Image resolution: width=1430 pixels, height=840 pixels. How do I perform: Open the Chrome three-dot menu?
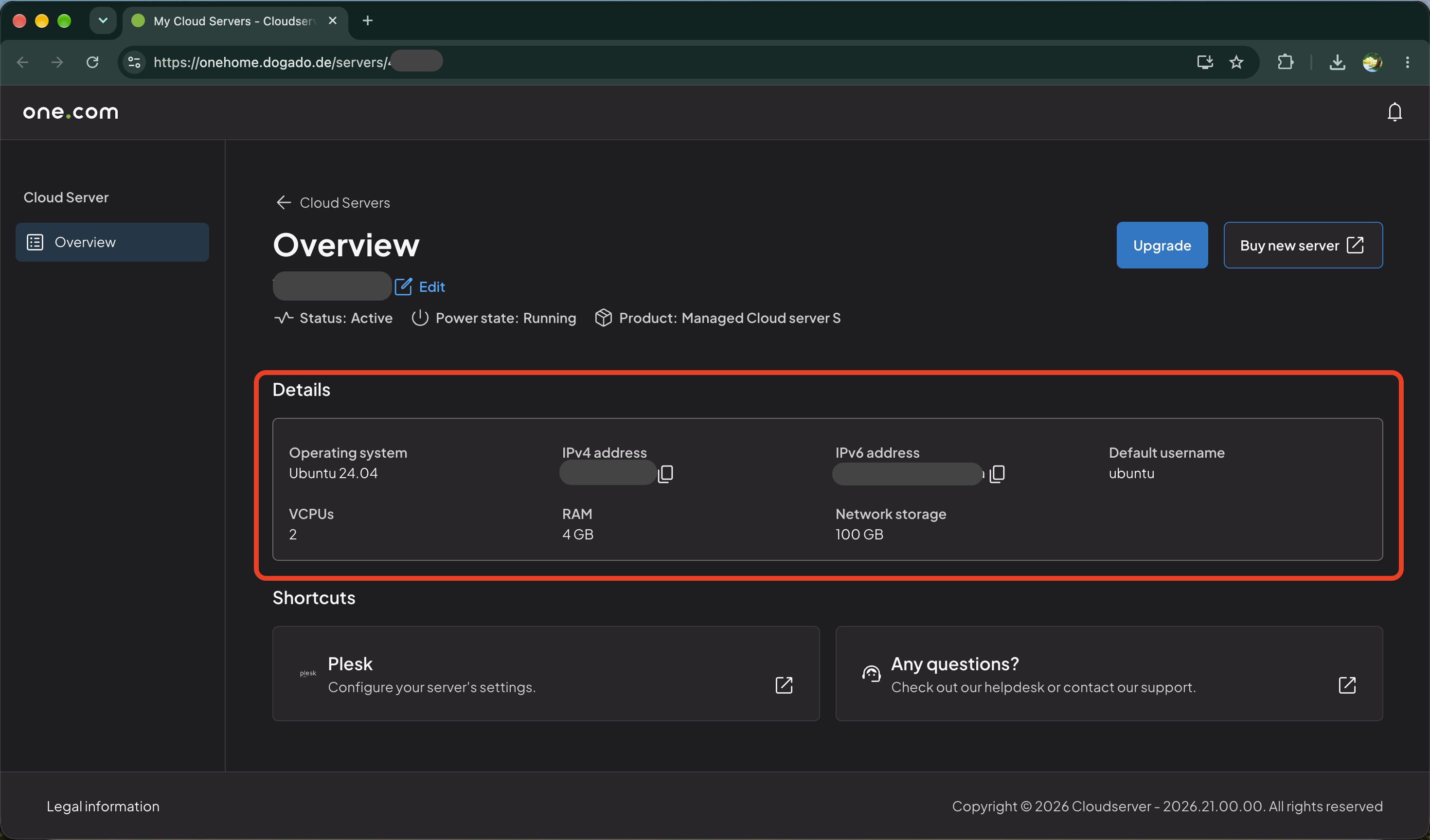coord(1407,62)
